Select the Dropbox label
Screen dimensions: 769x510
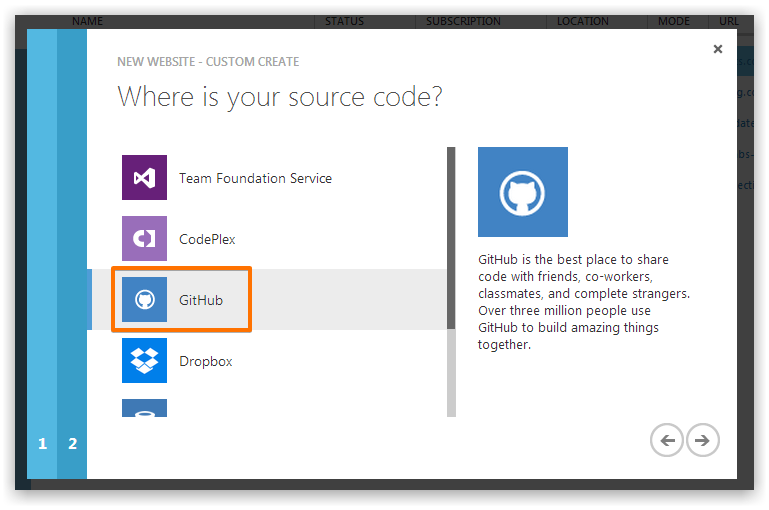tap(205, 361)
